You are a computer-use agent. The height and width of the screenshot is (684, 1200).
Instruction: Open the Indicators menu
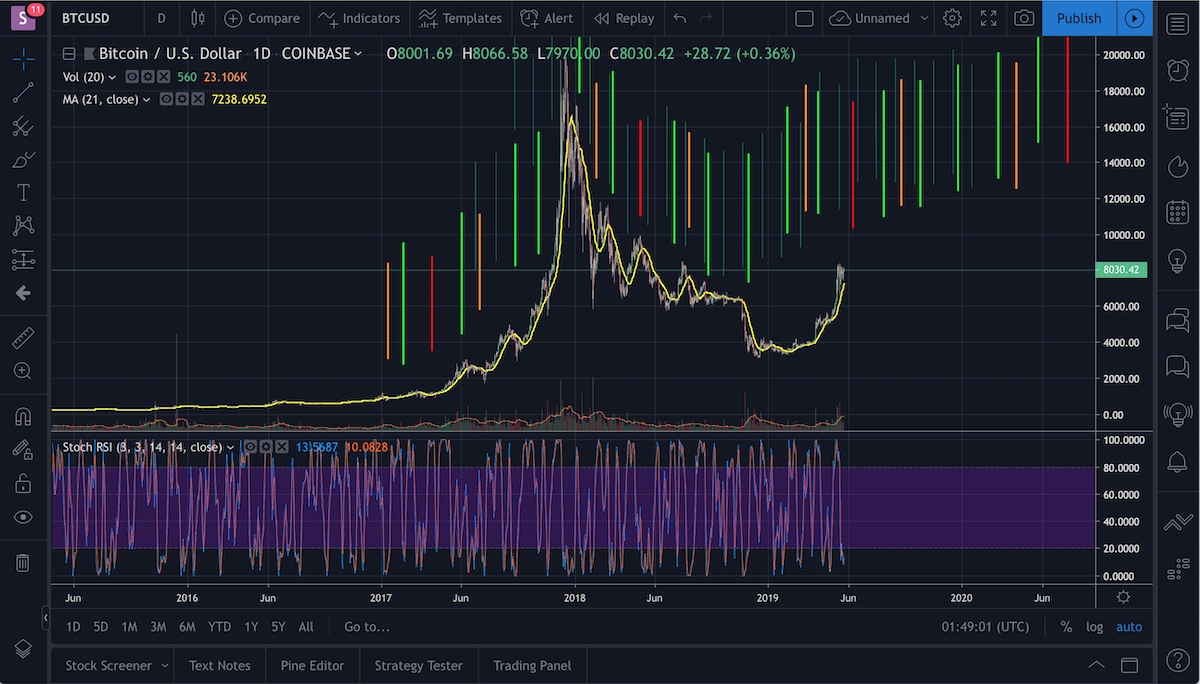359,18
